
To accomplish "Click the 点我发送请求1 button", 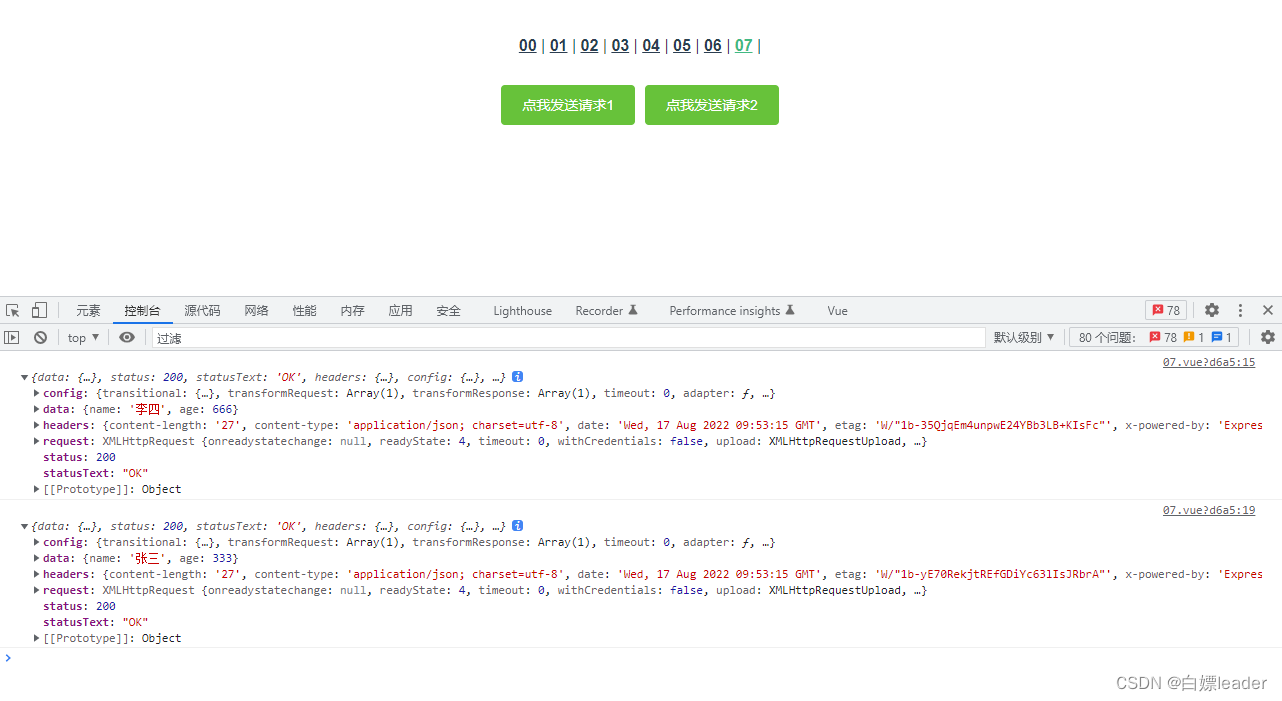I will [x=567, y=105].
